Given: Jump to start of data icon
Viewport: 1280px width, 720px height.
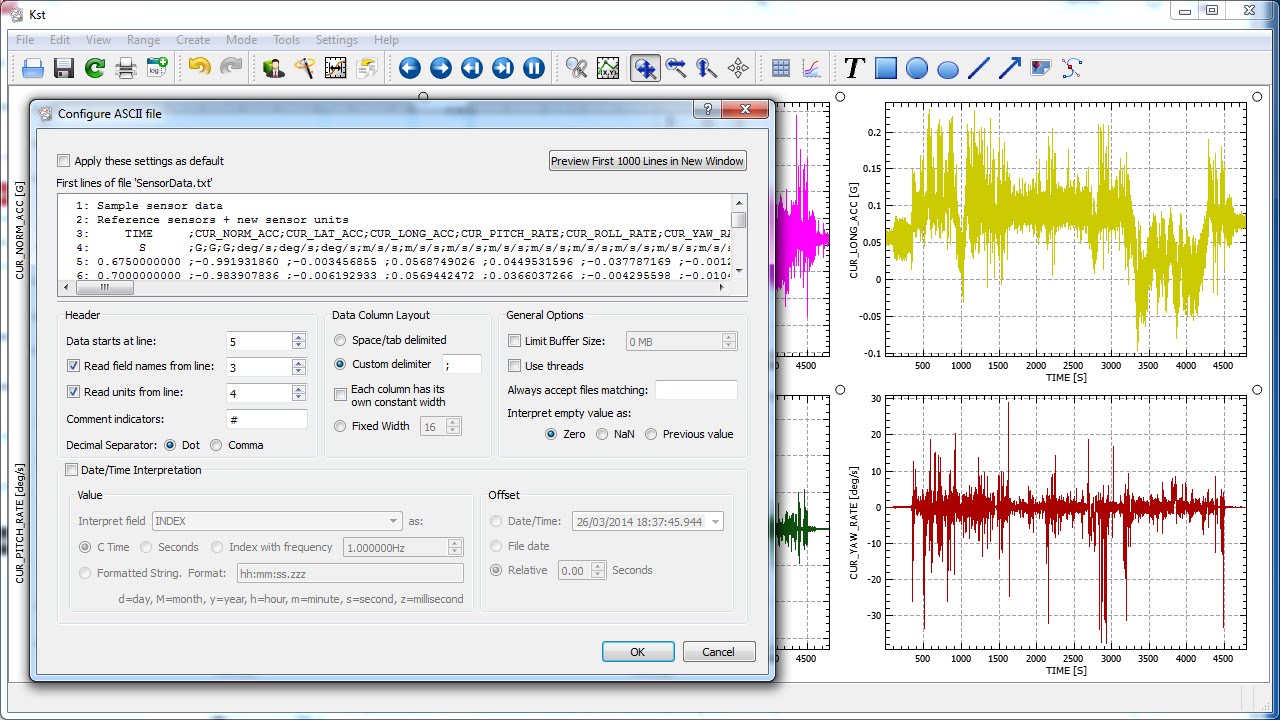Looking at the screenshot, I should [471, 68].
